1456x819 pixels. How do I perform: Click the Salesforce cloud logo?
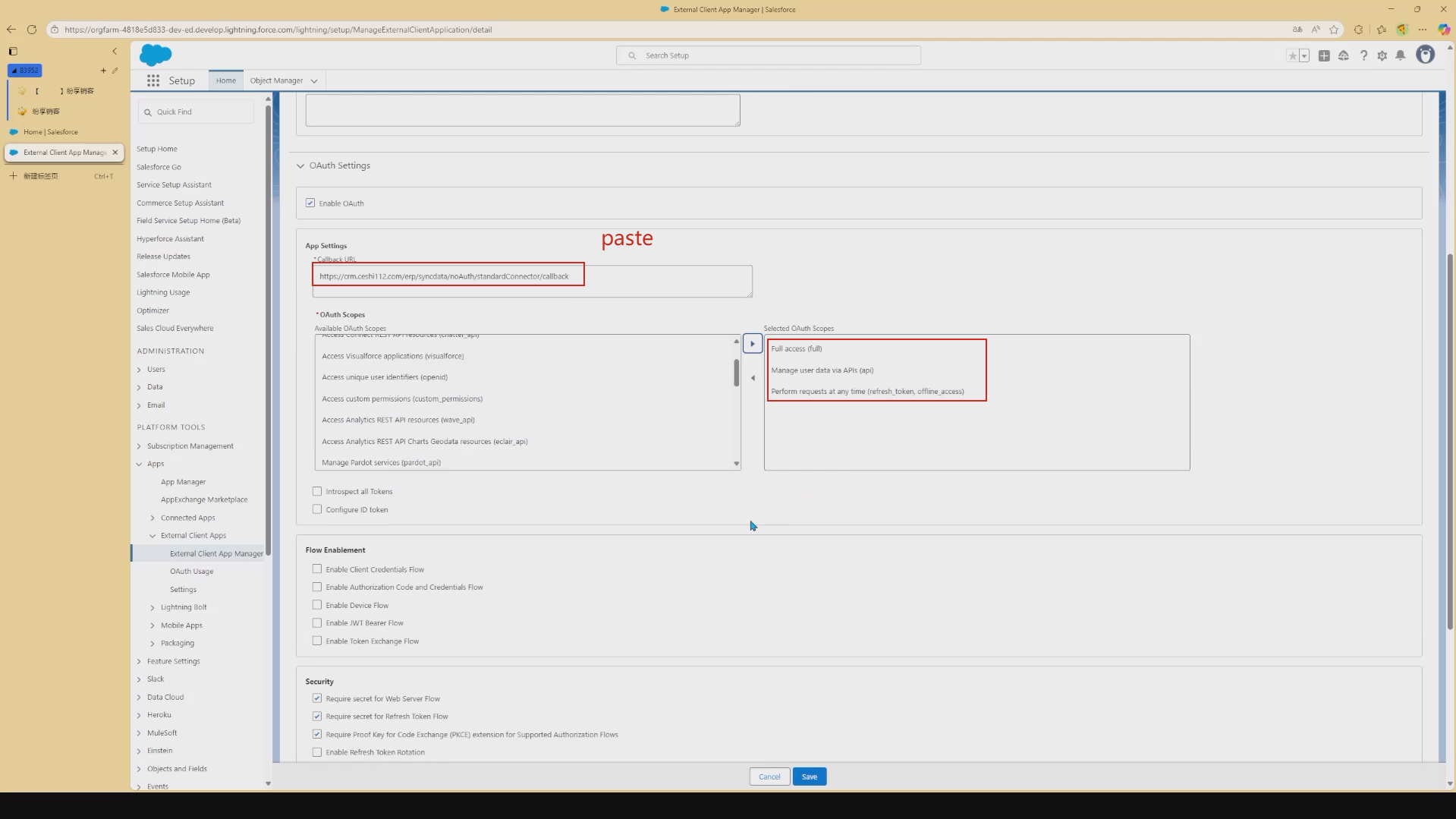pyautogui.click(x=156, y=55)
